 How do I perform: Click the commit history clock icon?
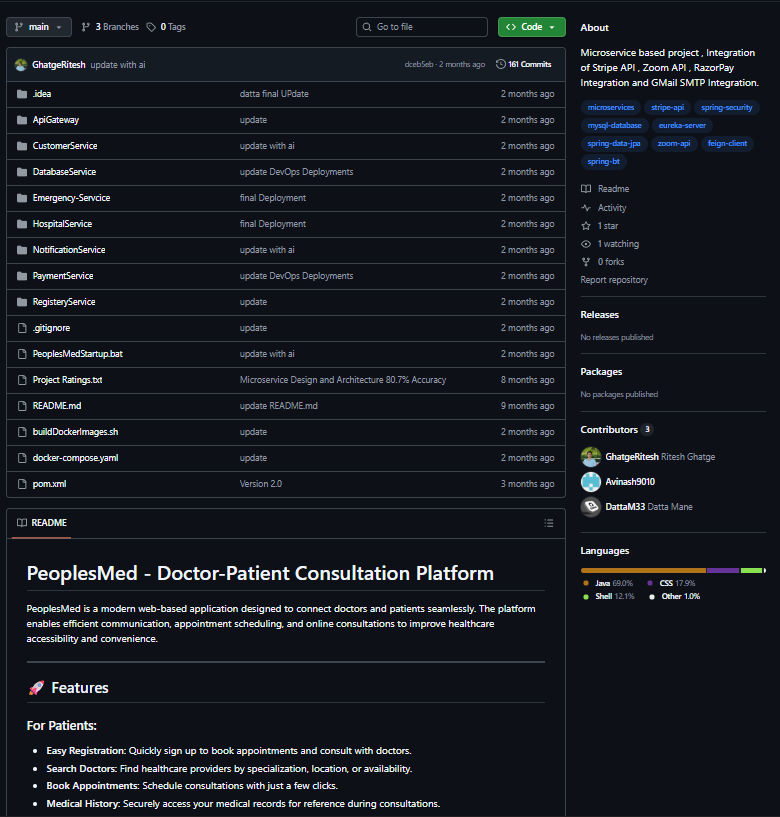point(501,64)
